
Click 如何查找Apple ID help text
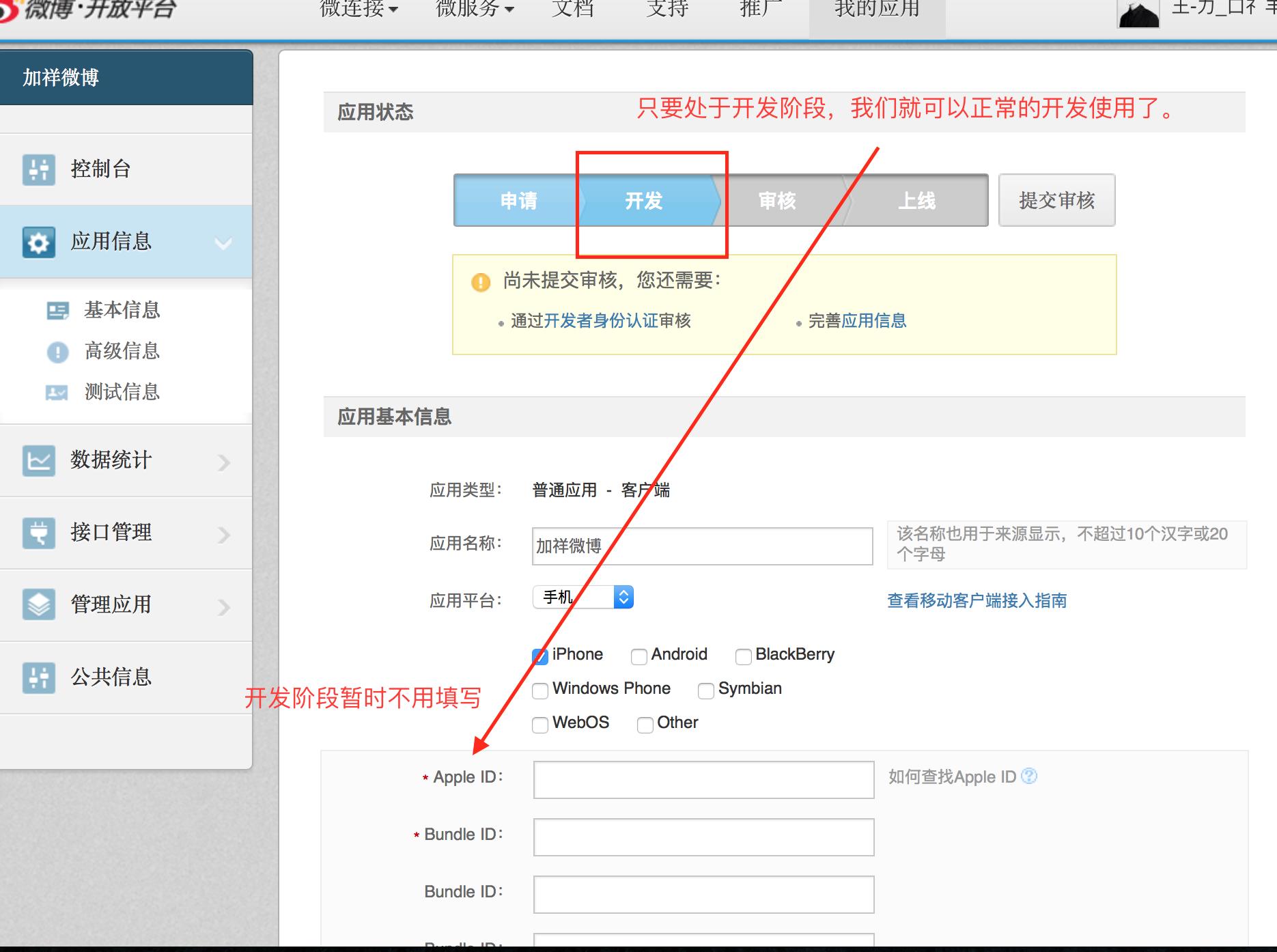pyautogui.click(x=953, y=777)
